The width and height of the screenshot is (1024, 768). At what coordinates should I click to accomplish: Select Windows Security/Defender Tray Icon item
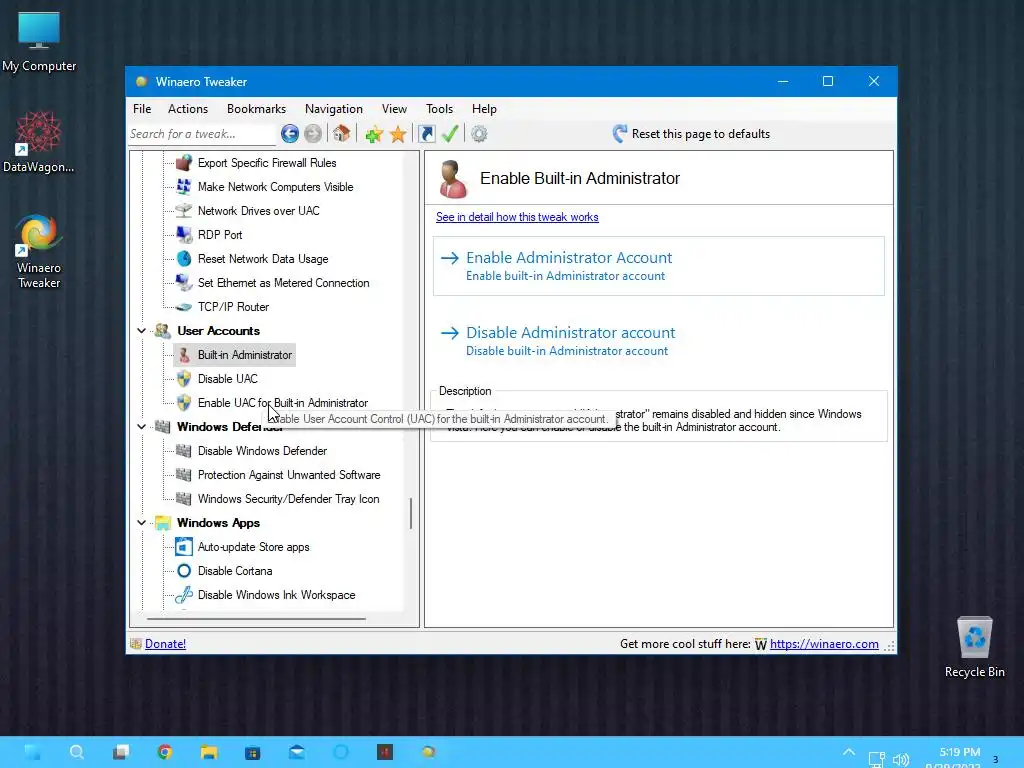pyautogui.click(x=288, y=499)
